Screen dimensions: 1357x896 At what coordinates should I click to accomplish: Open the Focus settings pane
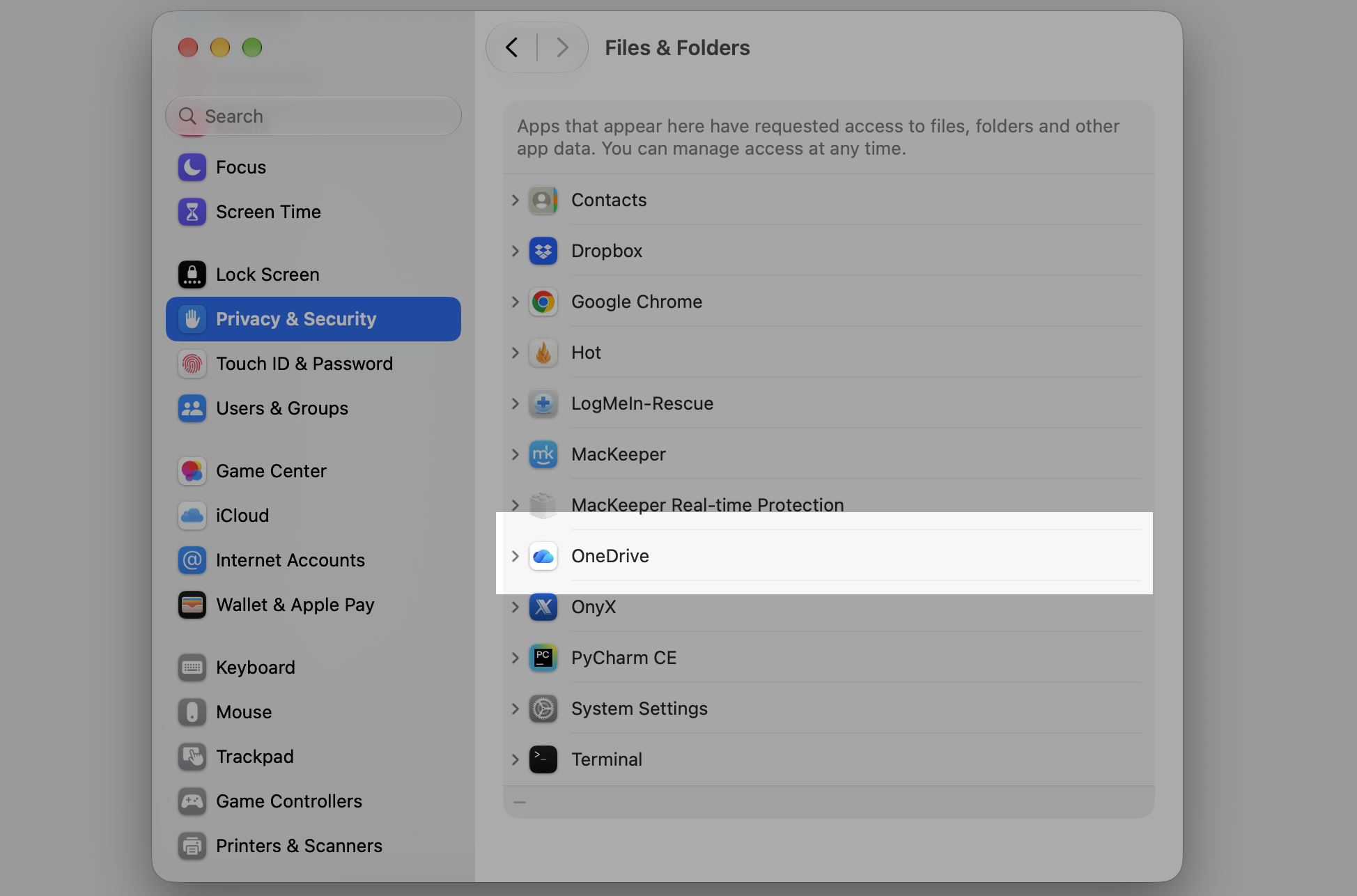(x=313, y=167)
